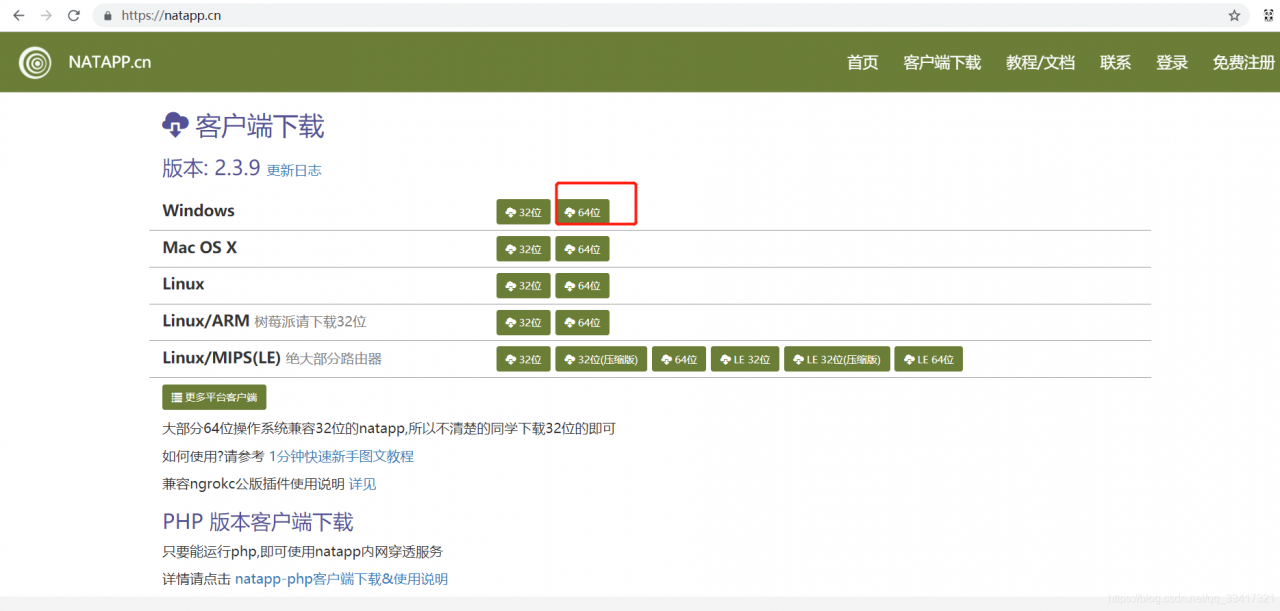
Task: Open 1分钟快速新手图文教程 link
Action: (x=341, y=456)
